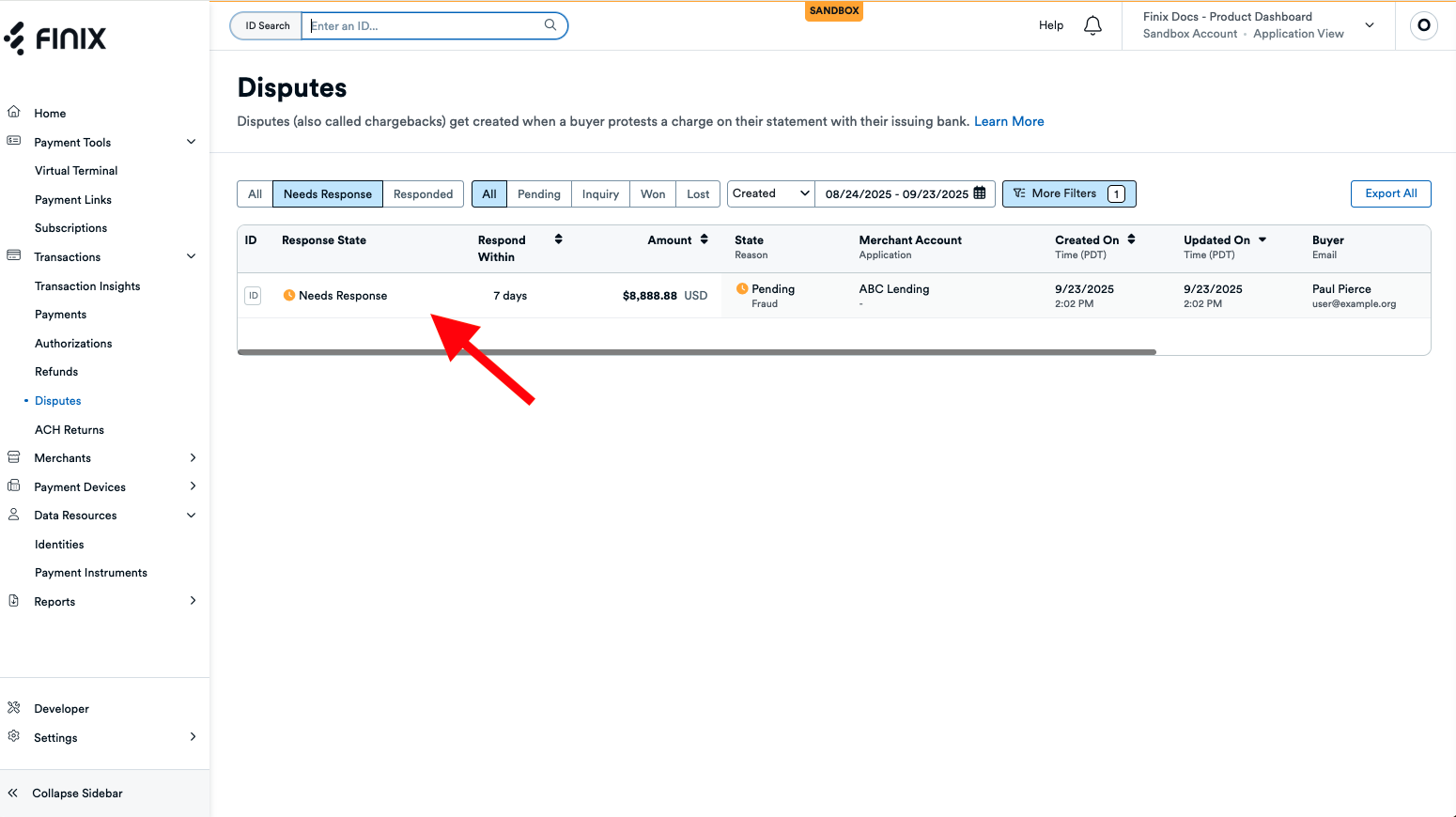This screenshot has width=1456, height=817.
Task: Click the notification bell icon
Action: 1092,26
